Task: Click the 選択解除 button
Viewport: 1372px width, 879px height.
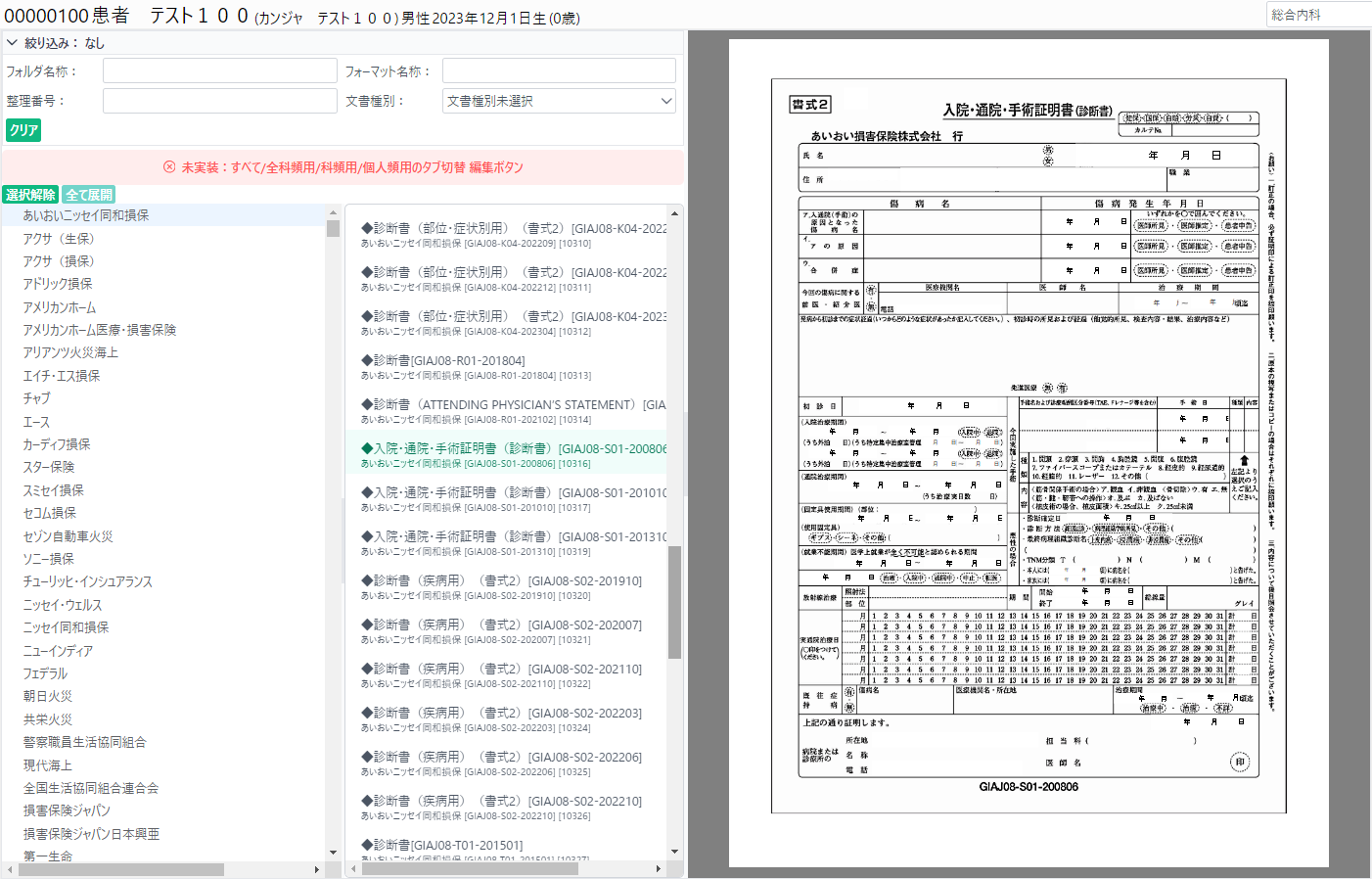Action: pyautogui.click(x=30, y=195)
